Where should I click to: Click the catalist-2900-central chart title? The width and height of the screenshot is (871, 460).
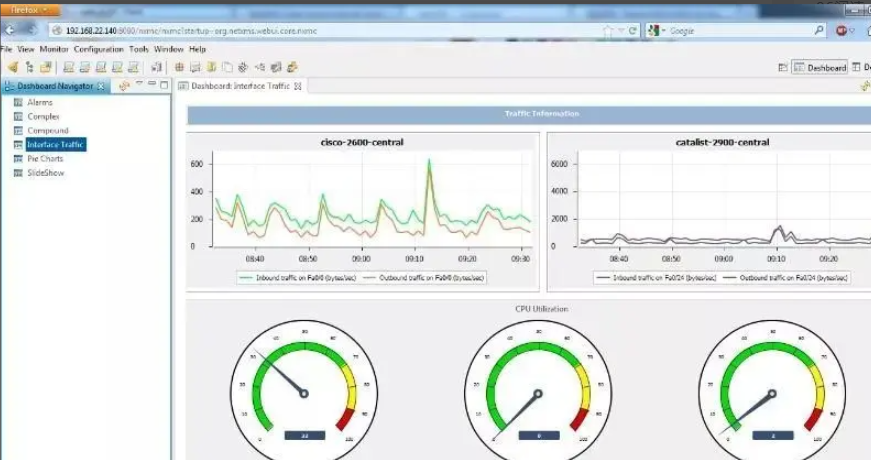tap(723, 142)
